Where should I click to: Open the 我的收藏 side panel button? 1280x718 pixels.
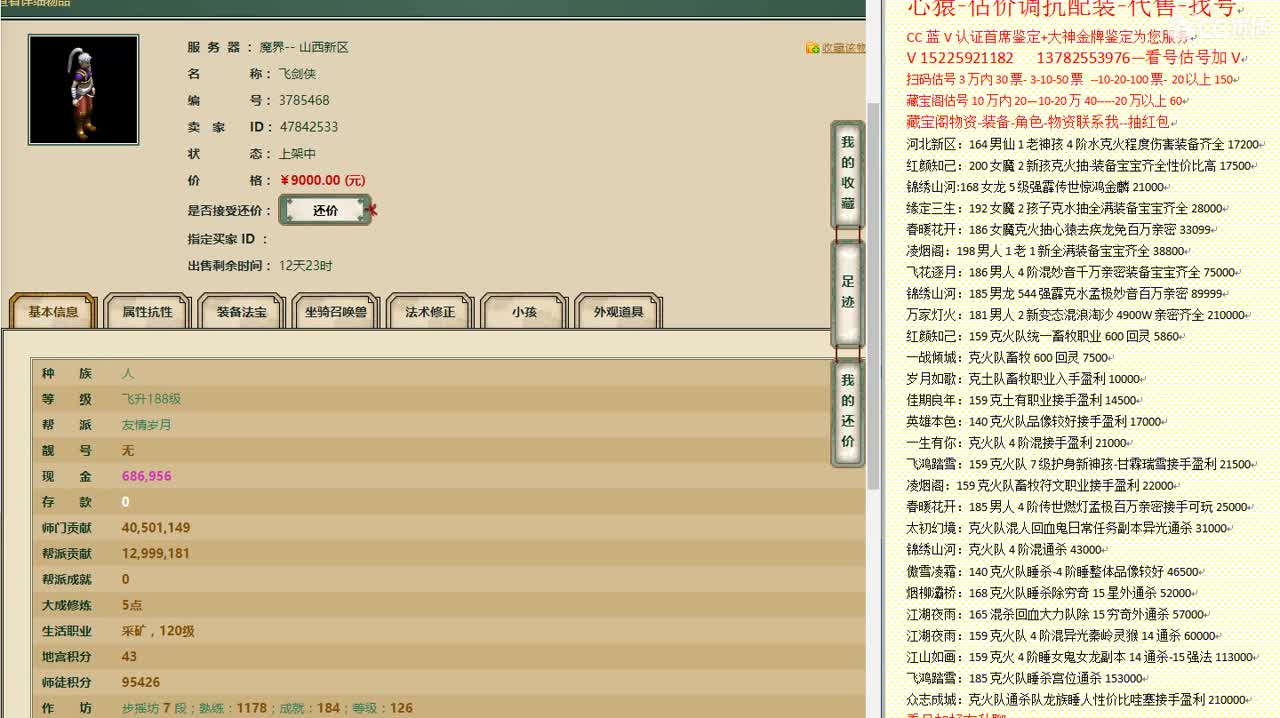pos(848,173)
